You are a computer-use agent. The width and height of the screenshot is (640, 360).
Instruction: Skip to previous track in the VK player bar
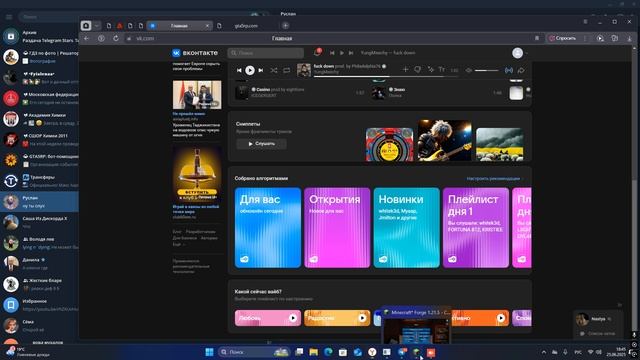click(239, 70)
